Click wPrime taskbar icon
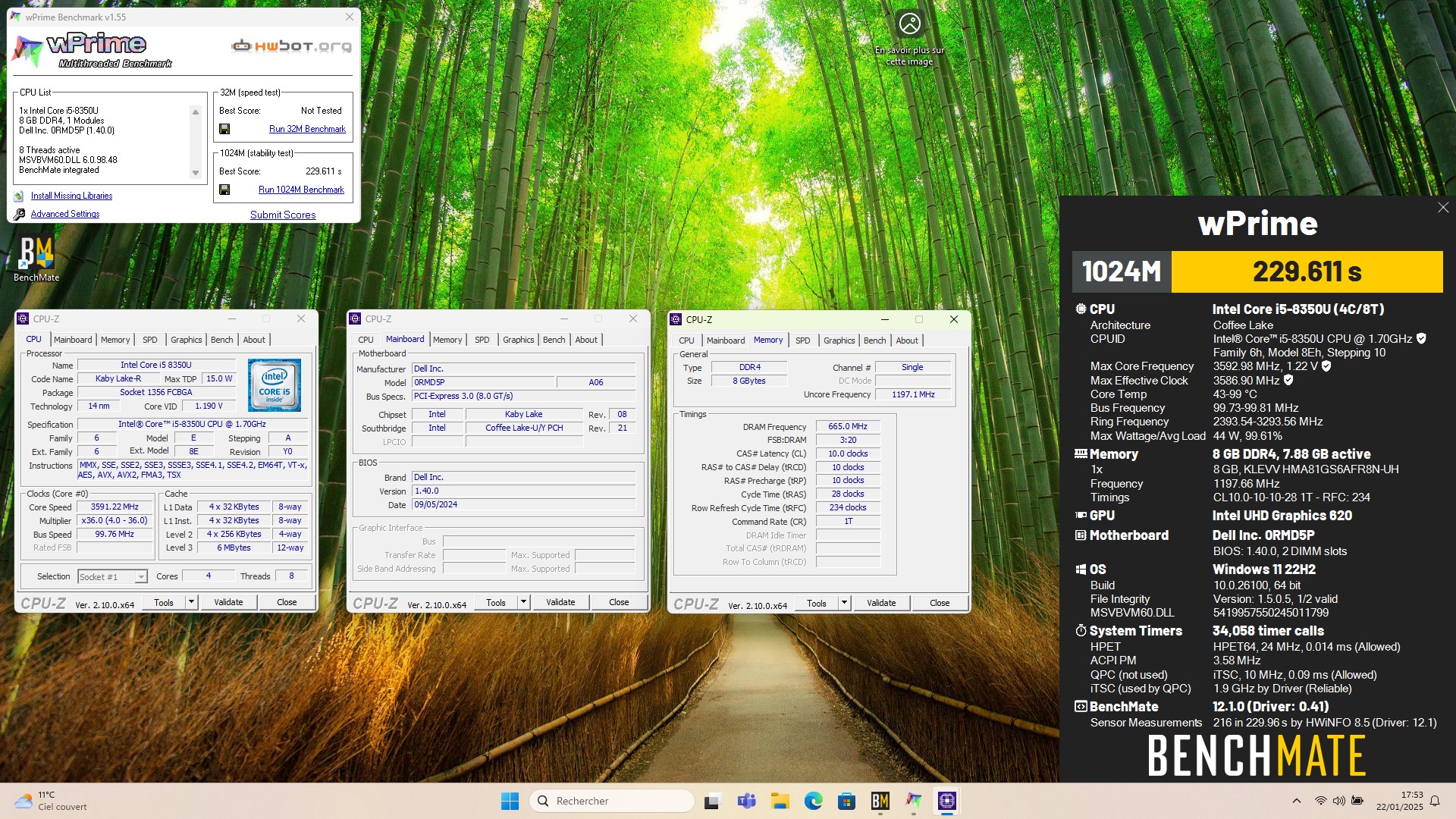Screen dimensions: 1456x819 tap(913, 801)
